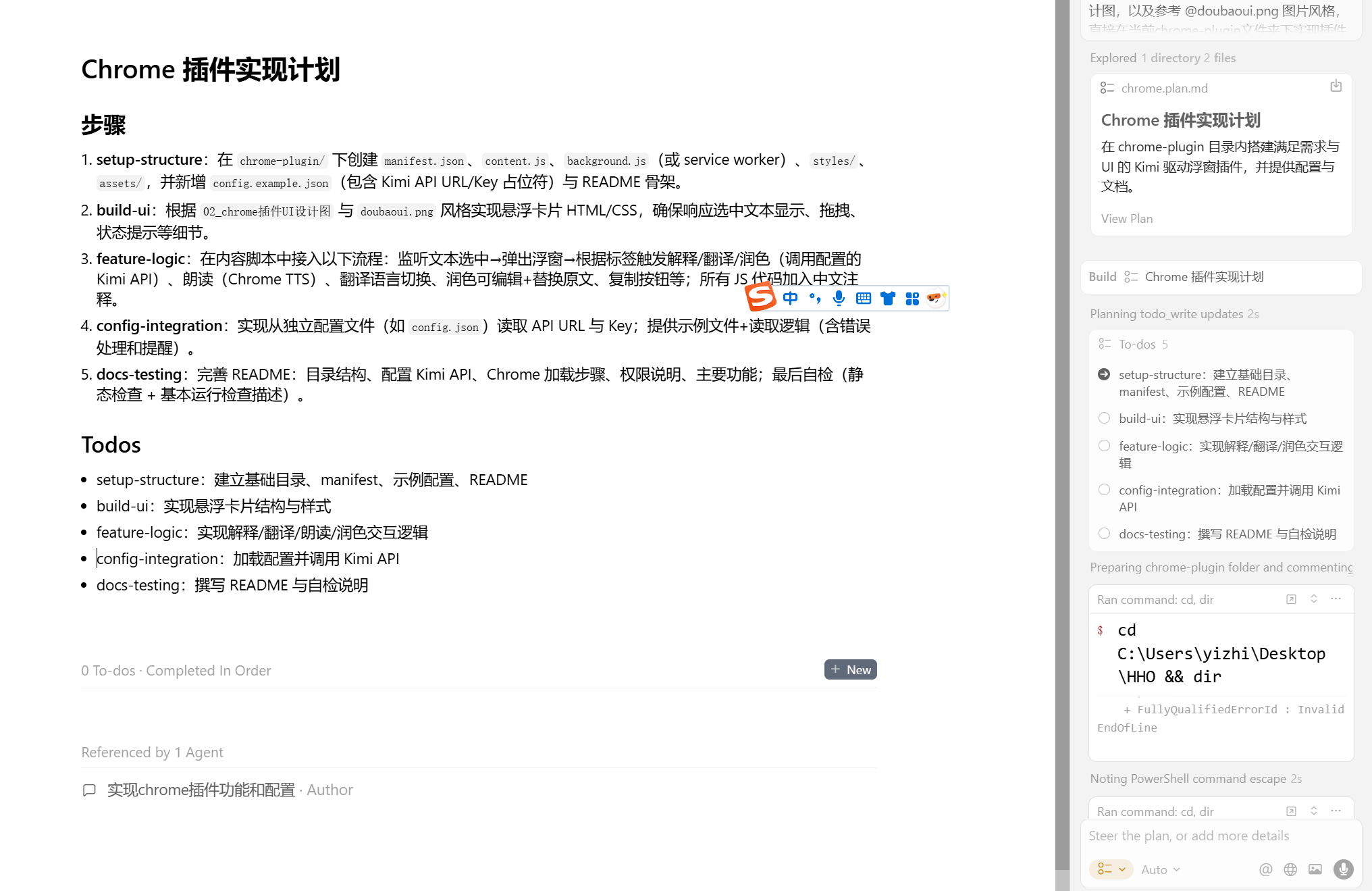The height and width of the screenshot is (891, 1372).
Task: Click the image attachment icon
Action: (x=1315, y=869)
